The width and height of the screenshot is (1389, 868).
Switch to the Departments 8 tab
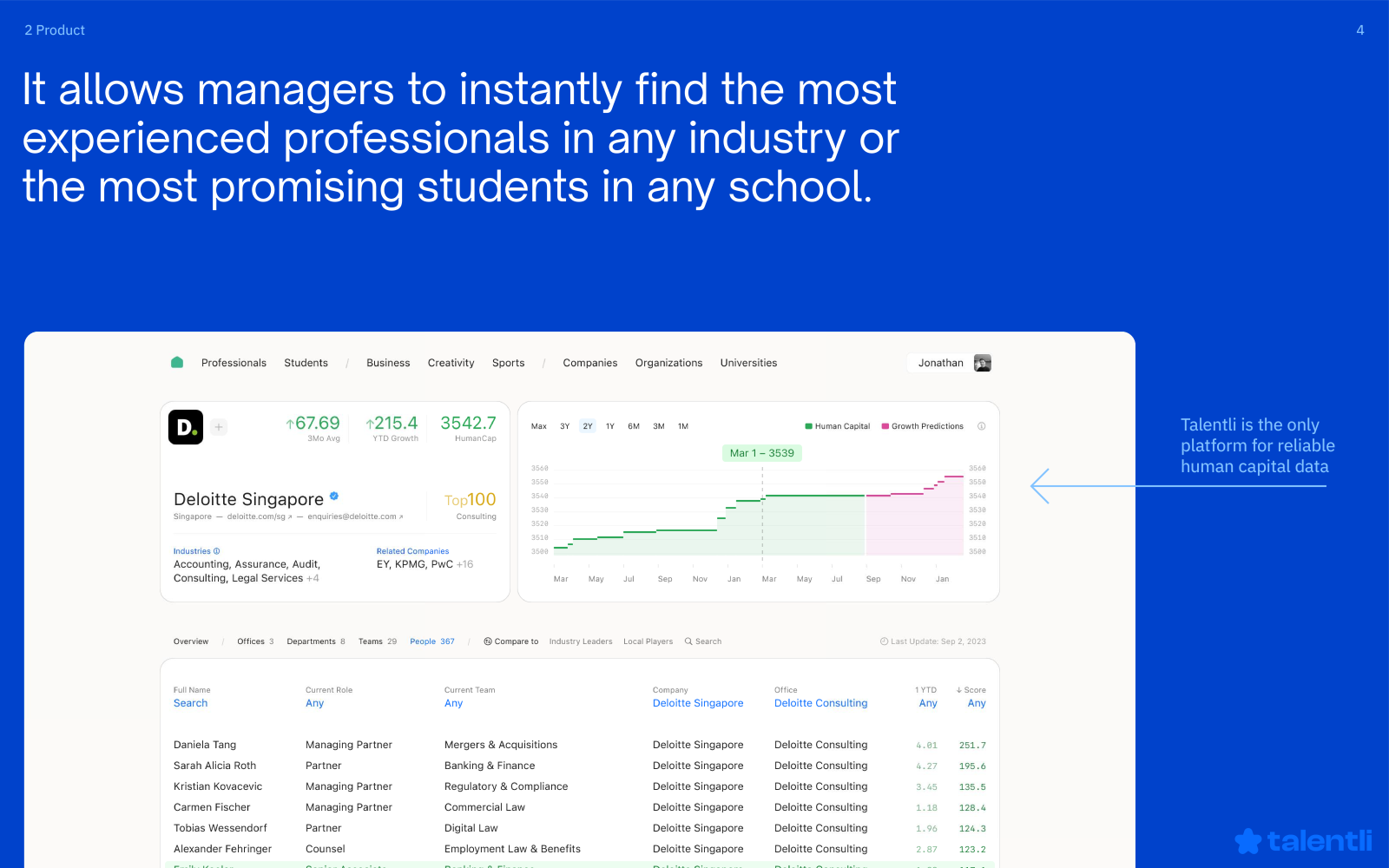coord(316,641)
